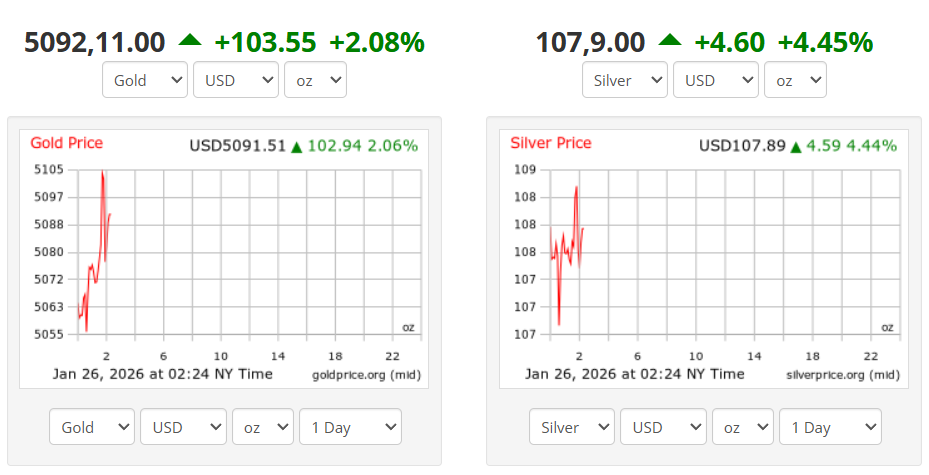The width and height of the screenshot is (929, 475).
Task: Click the green up arrow beside 5092,11.00
Action: 190,41
